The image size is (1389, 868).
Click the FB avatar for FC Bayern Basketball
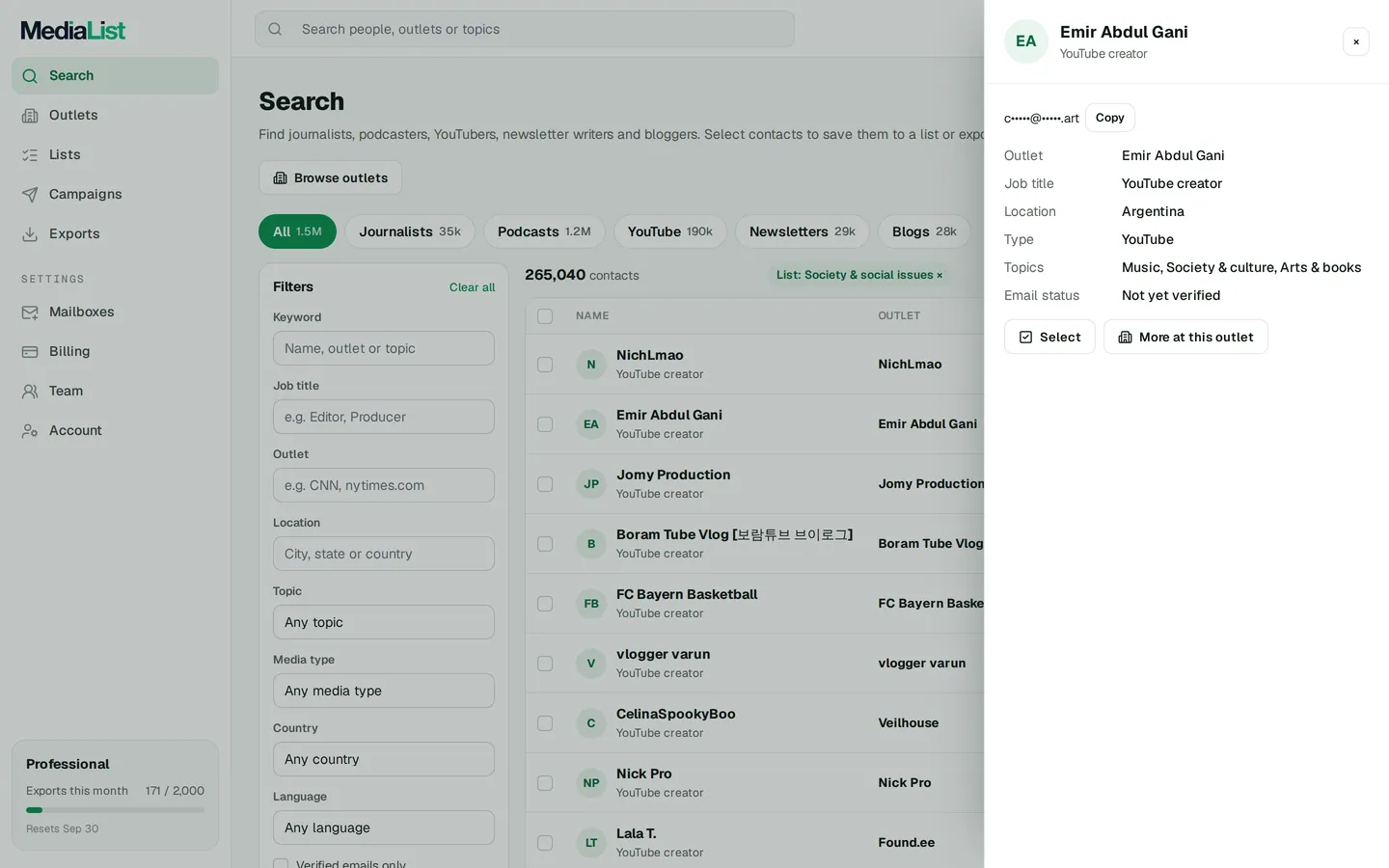tap(591, 604)
